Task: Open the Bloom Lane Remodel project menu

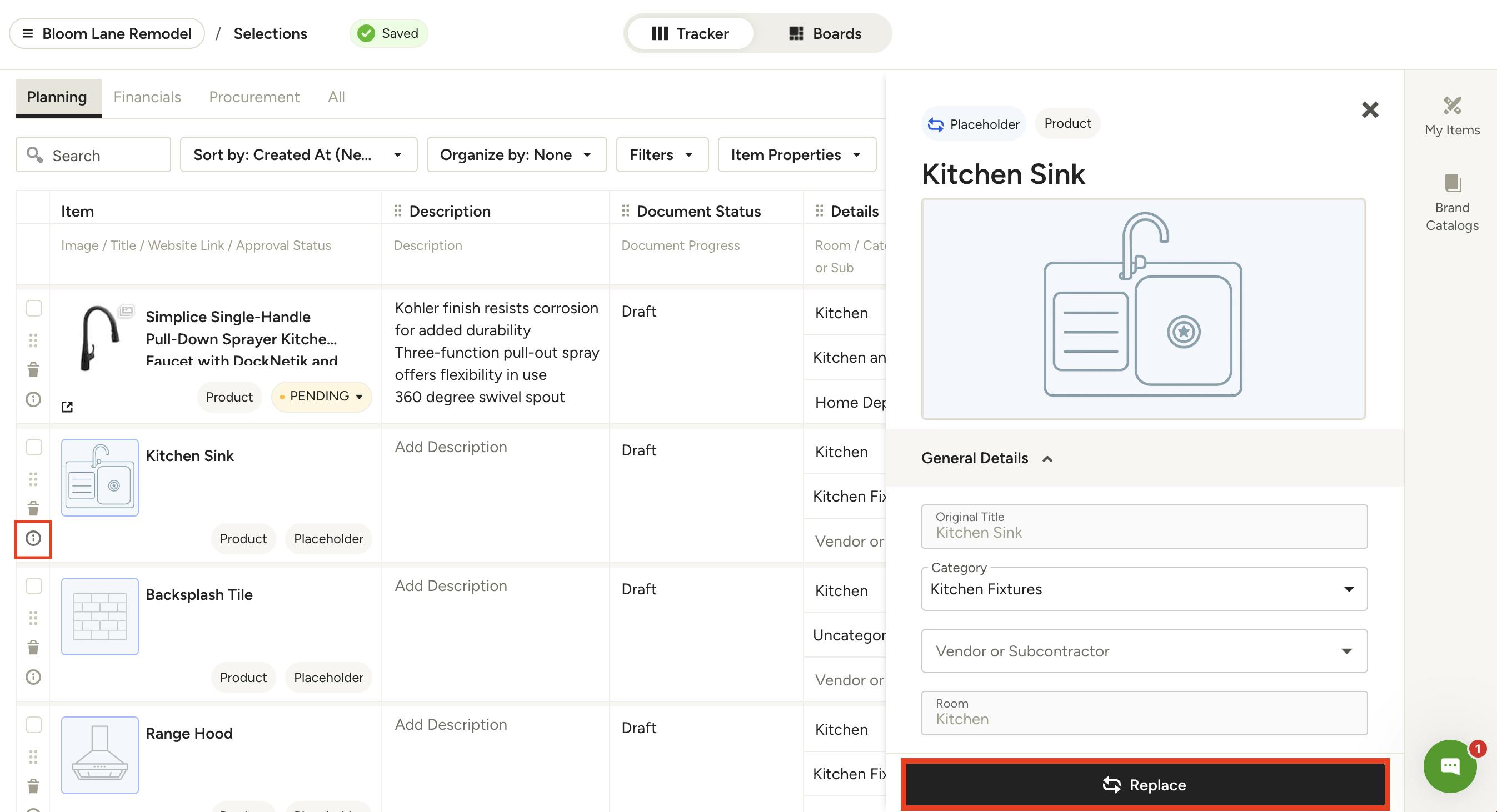Action: (107, 34)
